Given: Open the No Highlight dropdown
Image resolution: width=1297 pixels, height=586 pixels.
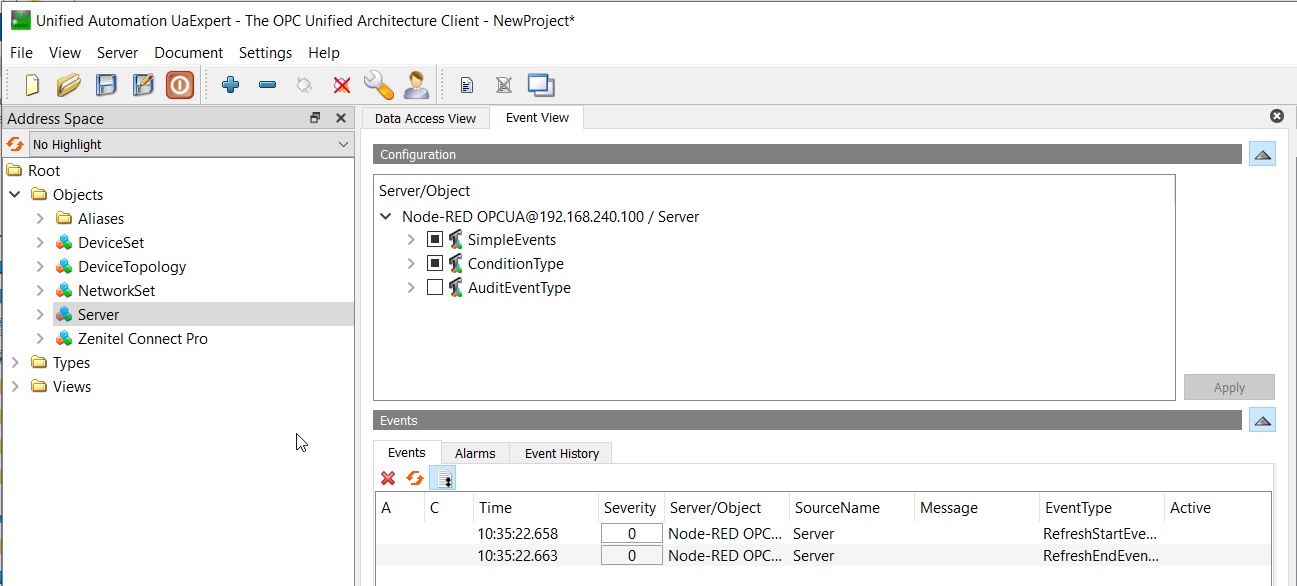Looking at the screenshot, I should tap(190, 144).
